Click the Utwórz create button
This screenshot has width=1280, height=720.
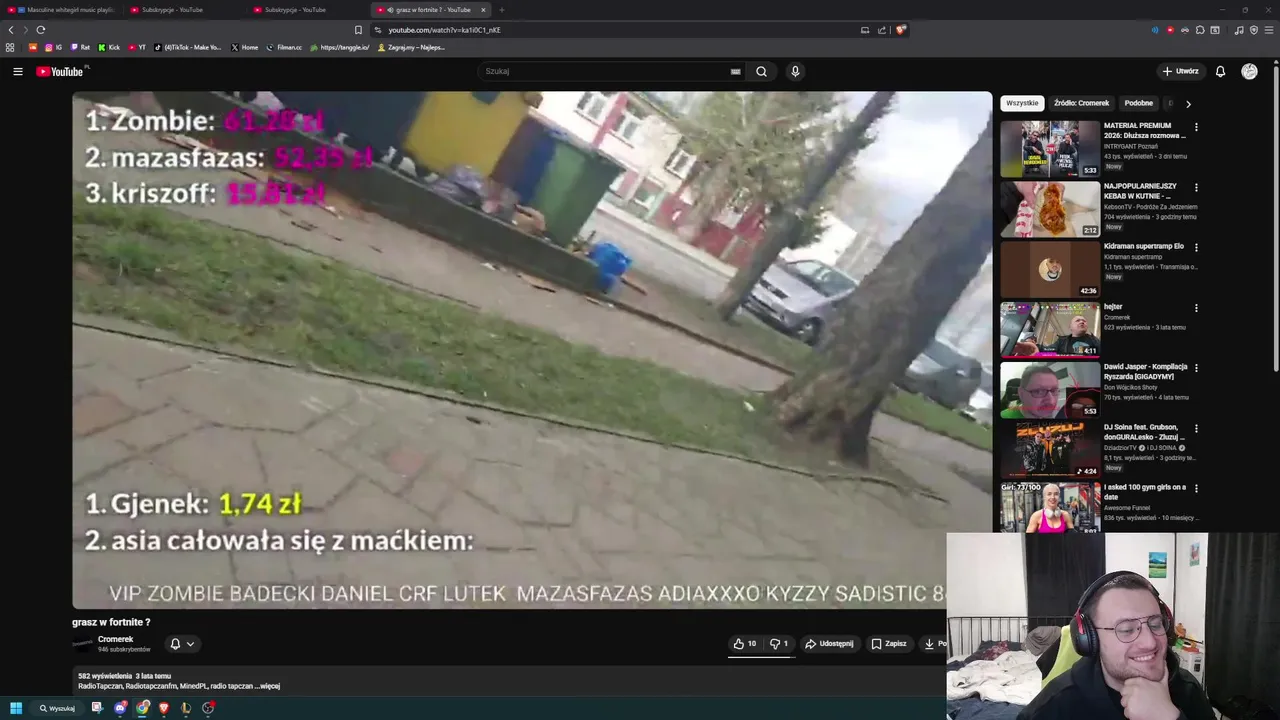click(1180, 71)
